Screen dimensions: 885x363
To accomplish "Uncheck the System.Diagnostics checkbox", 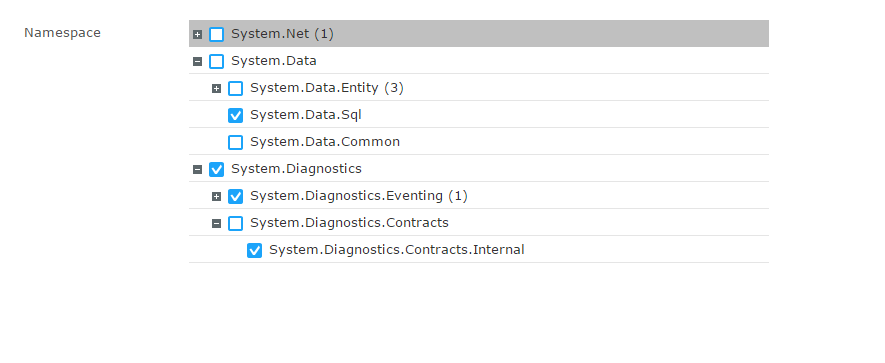I will tap(216, 169).
